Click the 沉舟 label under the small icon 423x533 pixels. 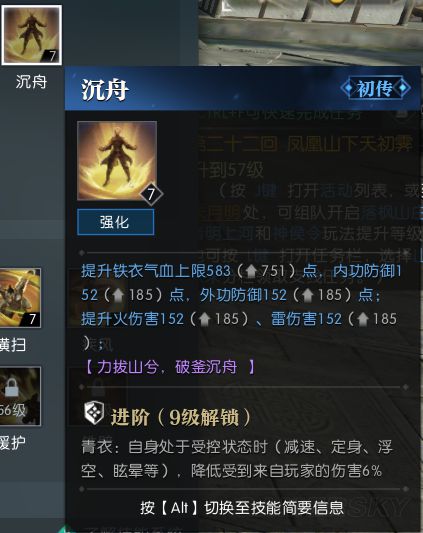31,82
